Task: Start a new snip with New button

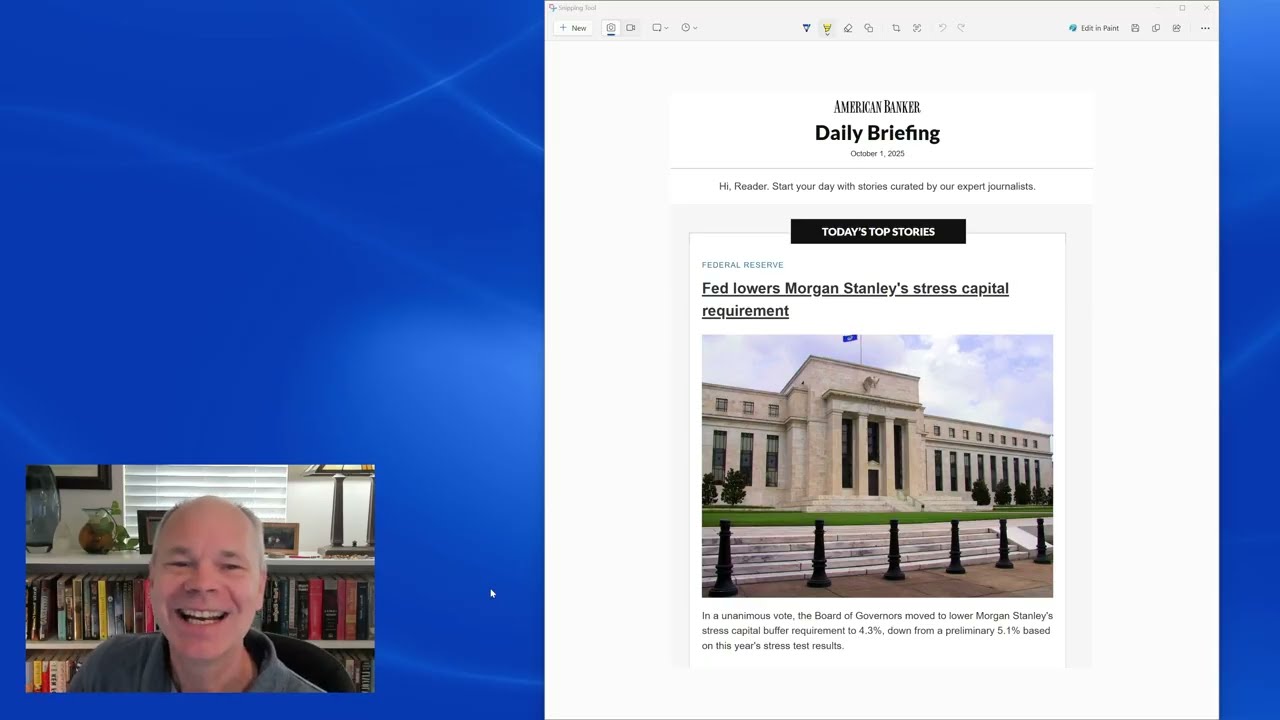Action: 573,28
